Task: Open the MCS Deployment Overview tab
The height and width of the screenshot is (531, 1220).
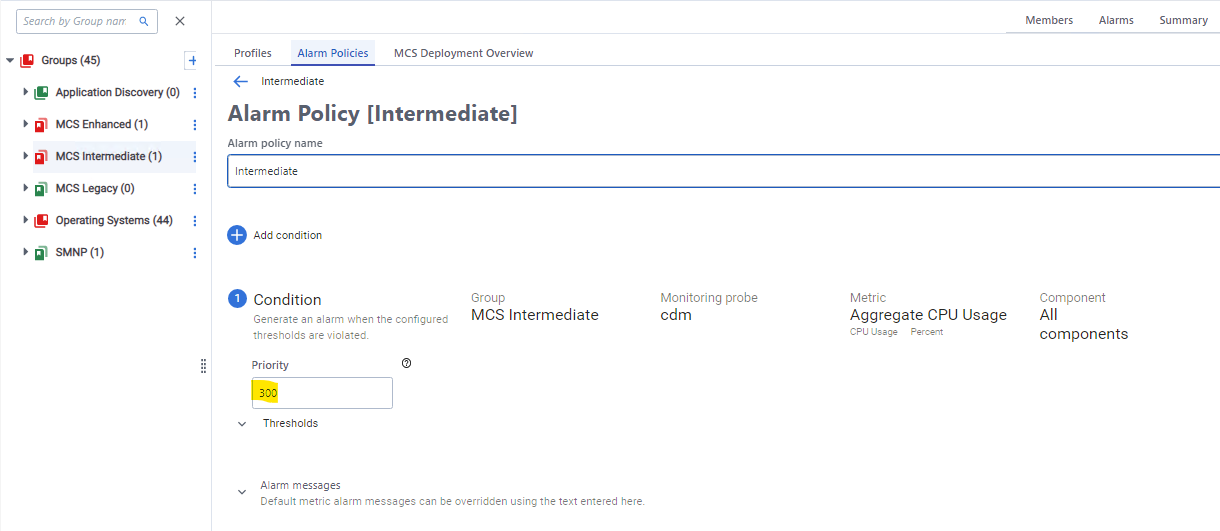Action: click(463, 53)
